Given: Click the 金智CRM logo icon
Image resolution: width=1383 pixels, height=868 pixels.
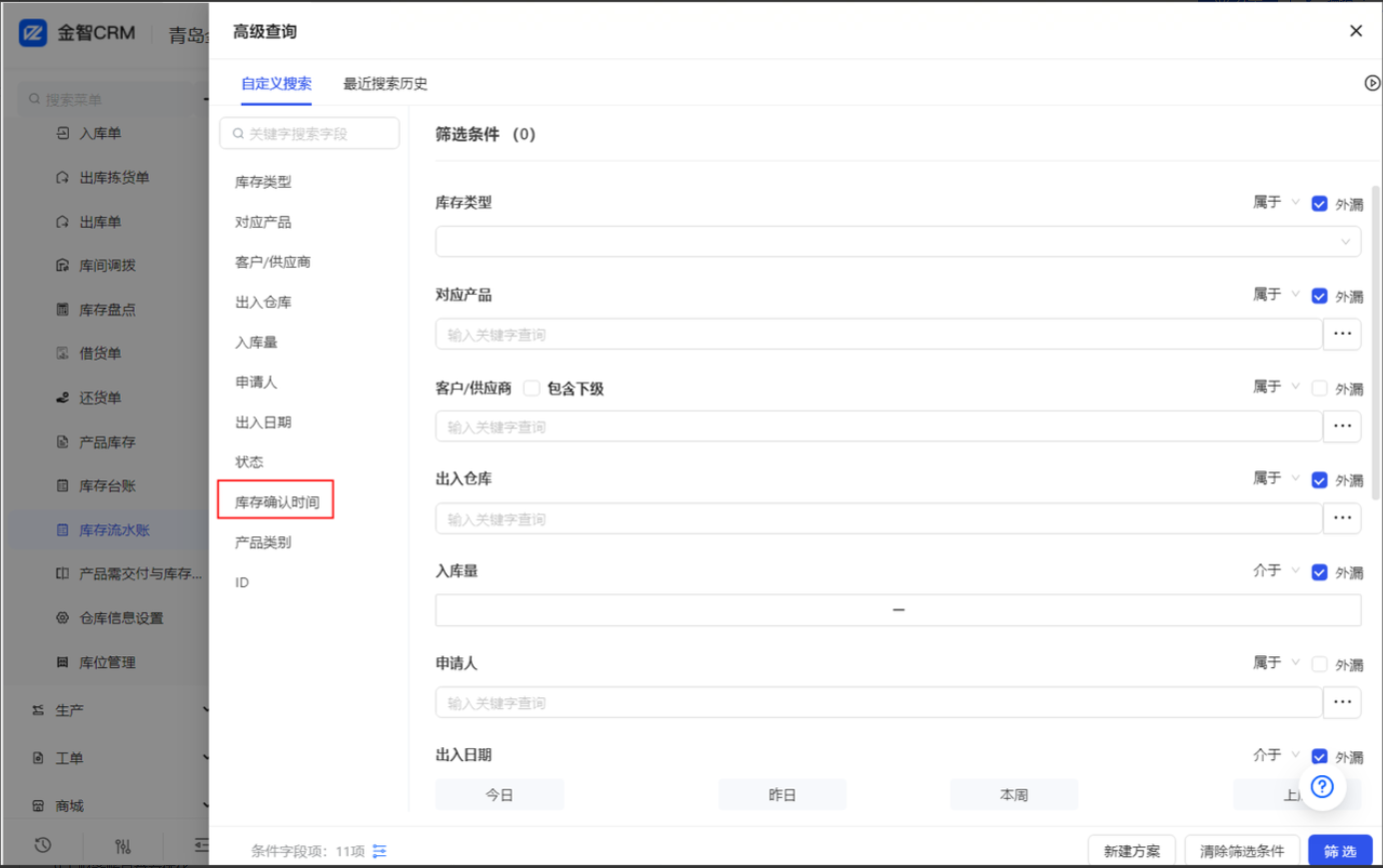Looking at the screenshot, I should click(x=33, y=33).
